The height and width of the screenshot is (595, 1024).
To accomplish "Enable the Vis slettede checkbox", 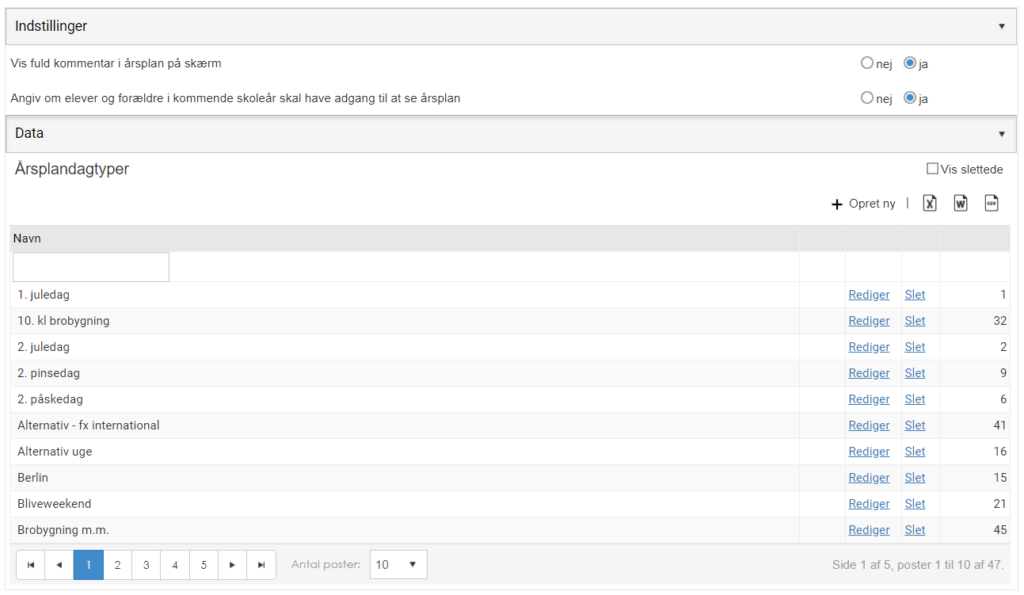I will 933,169.
